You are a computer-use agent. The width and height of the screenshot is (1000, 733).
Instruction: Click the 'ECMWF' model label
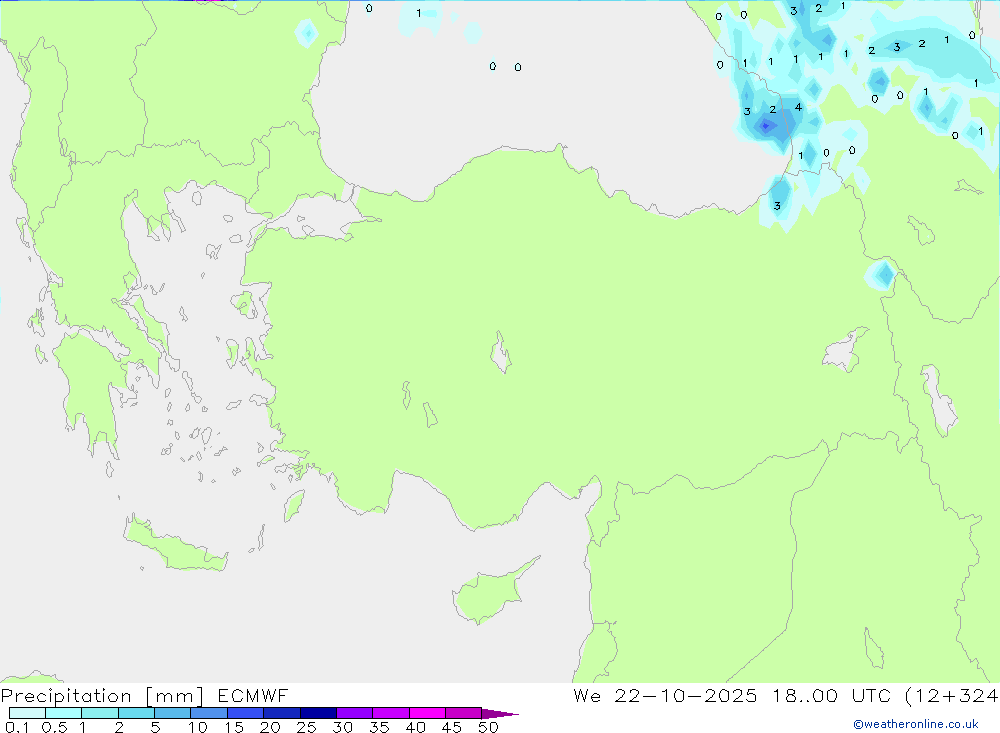[253, 695]
